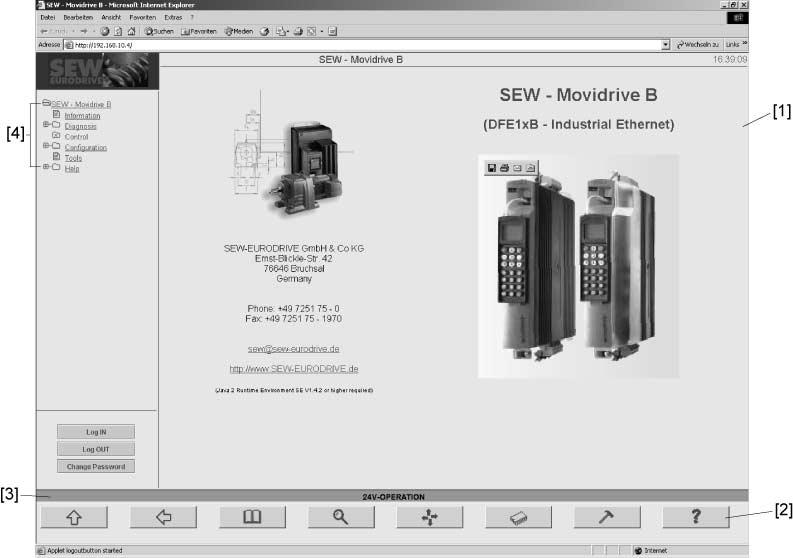
Task: Open the Configuration tree link
Action: coord(85,148)
